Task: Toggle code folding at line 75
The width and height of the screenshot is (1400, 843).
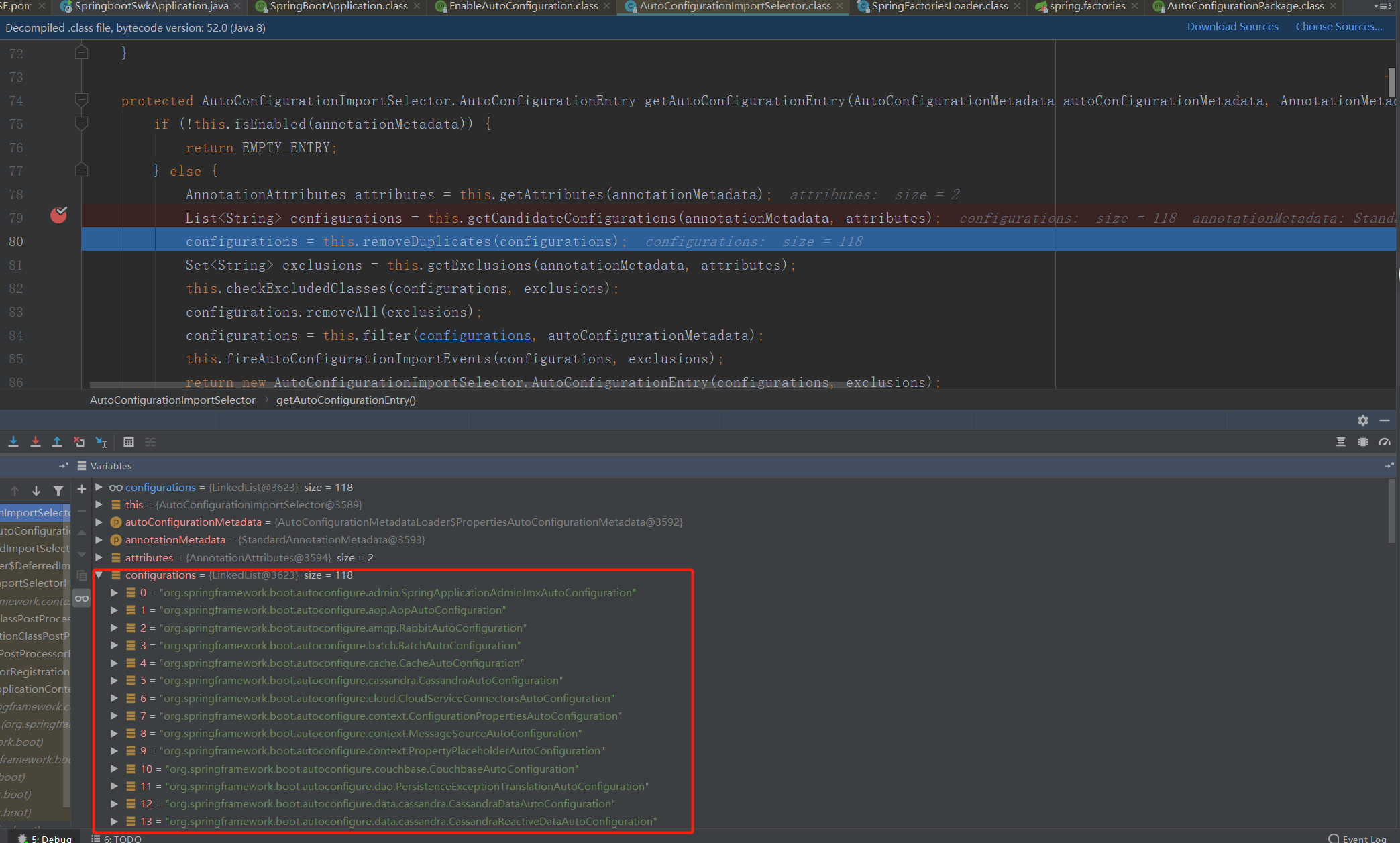Action: [x=81, y=123]
